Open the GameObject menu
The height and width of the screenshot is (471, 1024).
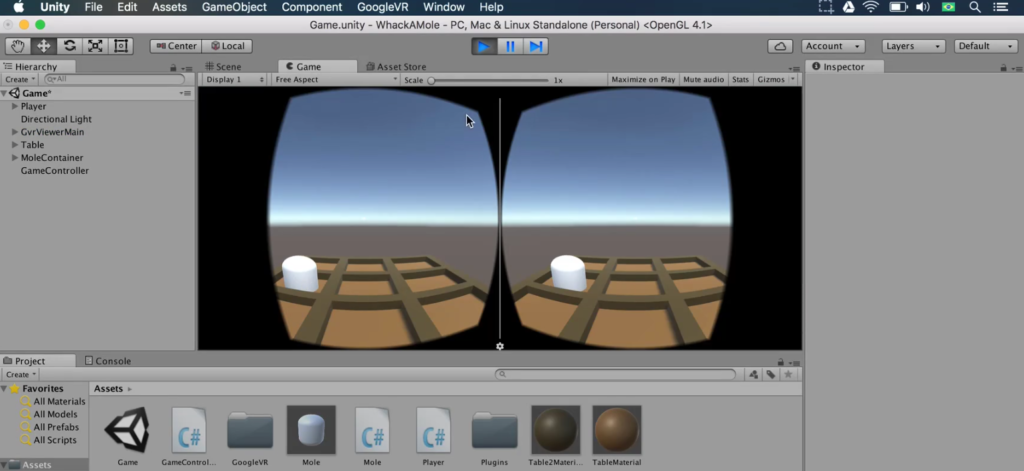tap(234, 7)
